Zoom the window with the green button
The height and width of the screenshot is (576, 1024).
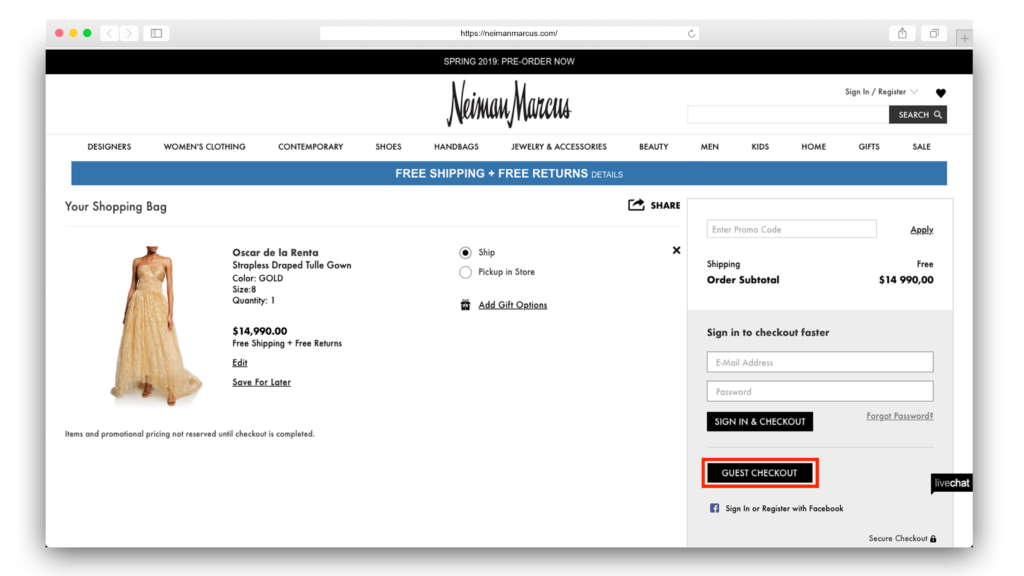tap(87, 33)
